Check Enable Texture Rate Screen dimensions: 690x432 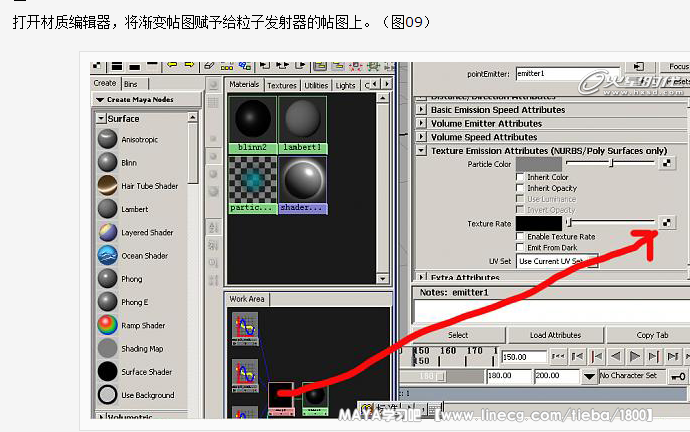pos(520,236)
